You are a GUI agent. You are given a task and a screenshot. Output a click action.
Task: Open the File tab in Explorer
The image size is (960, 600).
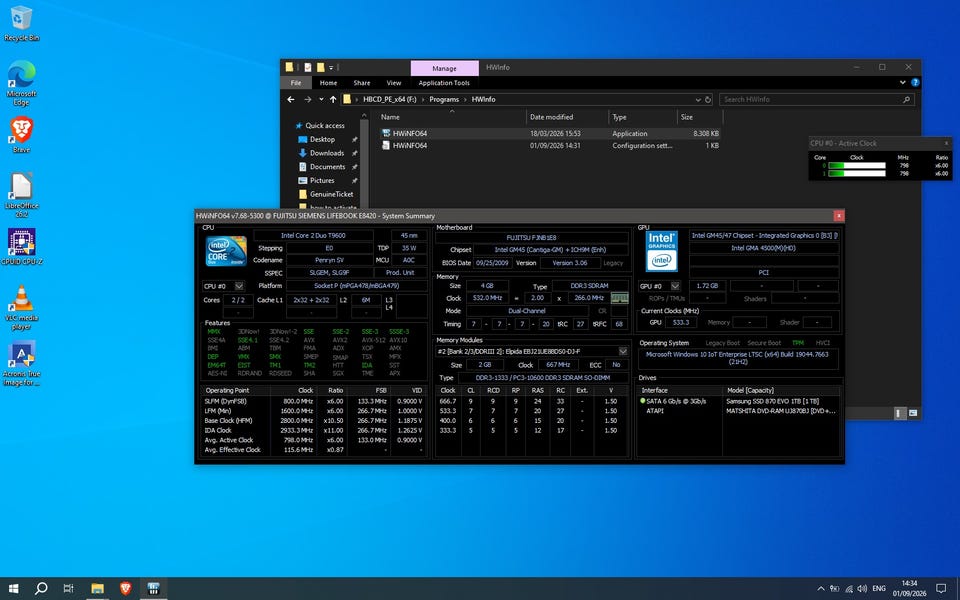(296, 83)
